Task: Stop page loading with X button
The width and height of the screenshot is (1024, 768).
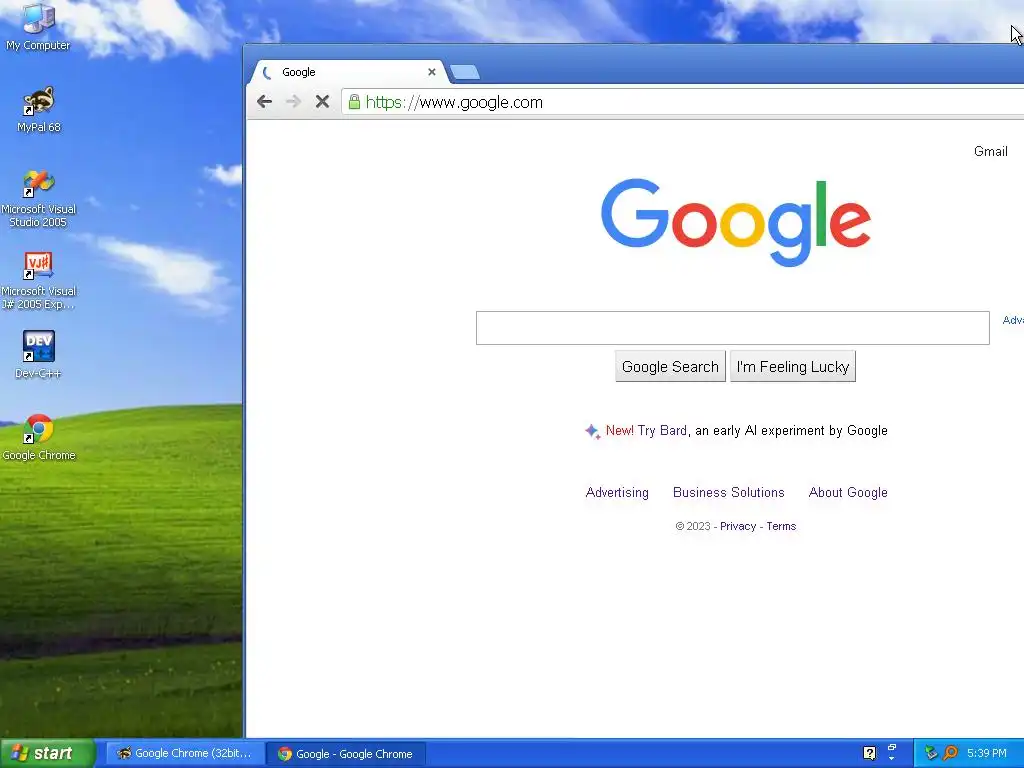Action: point(322,102)
